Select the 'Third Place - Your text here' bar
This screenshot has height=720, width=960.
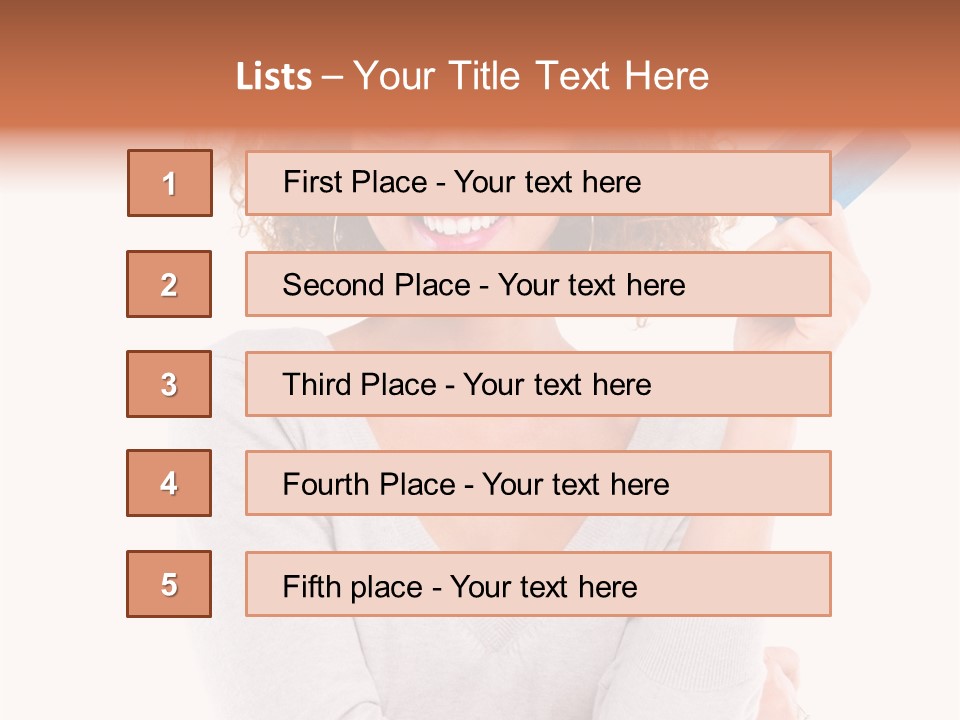(538, 384)
